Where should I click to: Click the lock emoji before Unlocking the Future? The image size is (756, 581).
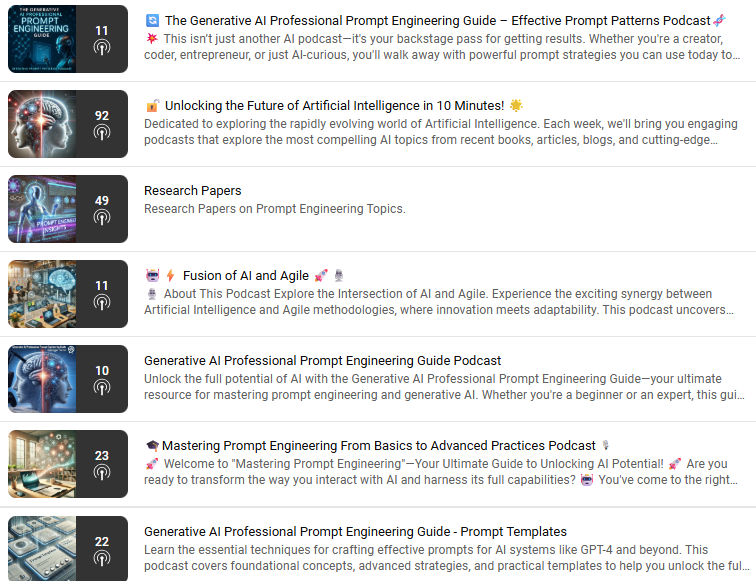(152, 105)
